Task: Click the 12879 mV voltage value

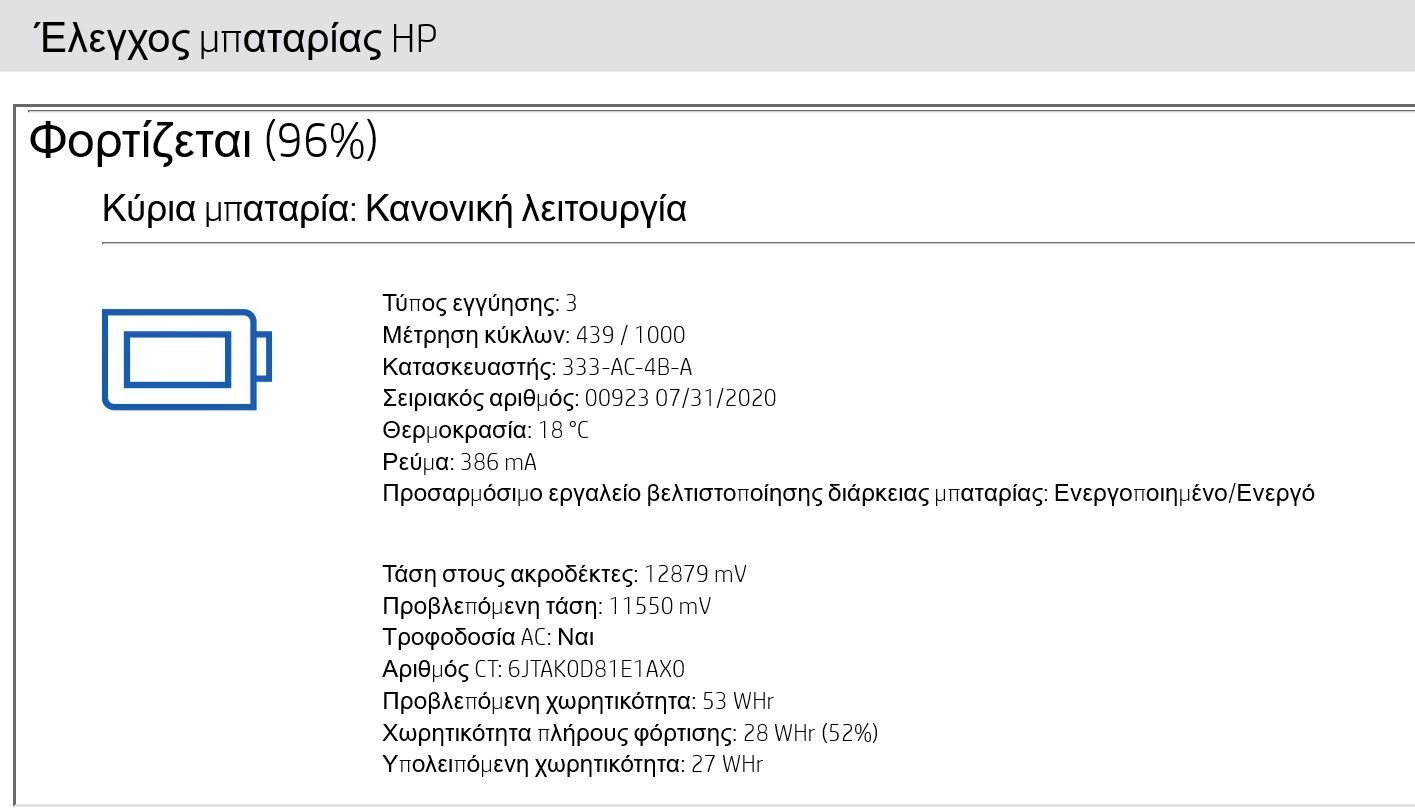Action: [x=695, y=575]
